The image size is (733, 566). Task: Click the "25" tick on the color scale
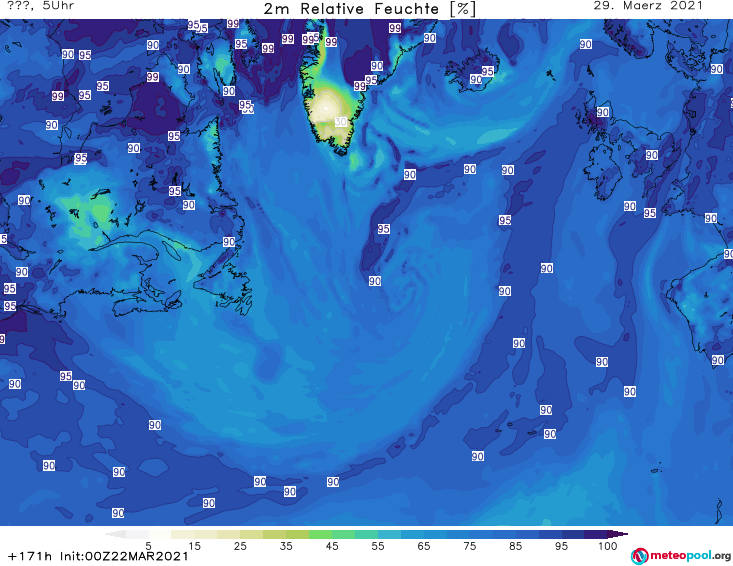click(240, 546)
